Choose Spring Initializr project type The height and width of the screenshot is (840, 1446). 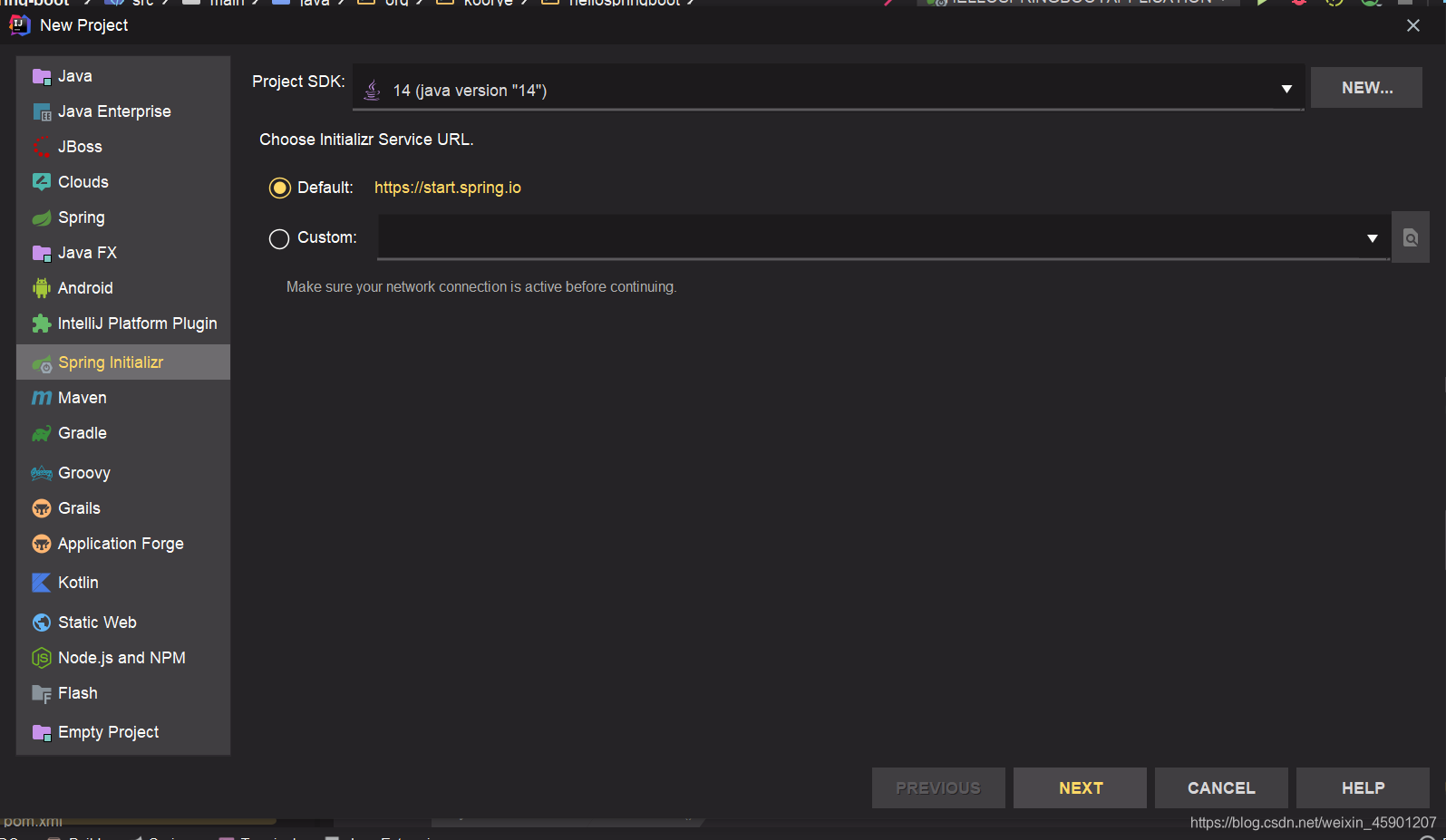click(x=123, y=362)
